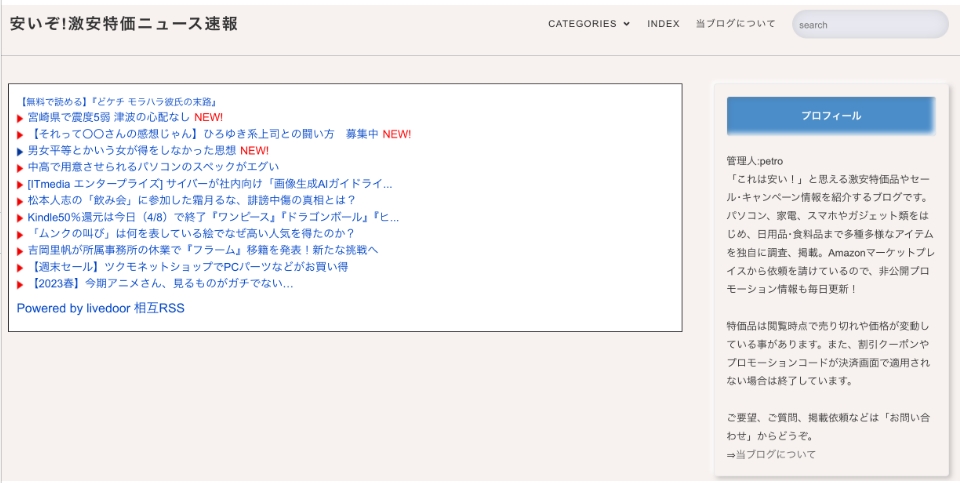Open 当ブログについて in the top navigation
Viewport: 960px width, 483px height.
[x=735, y=24]
